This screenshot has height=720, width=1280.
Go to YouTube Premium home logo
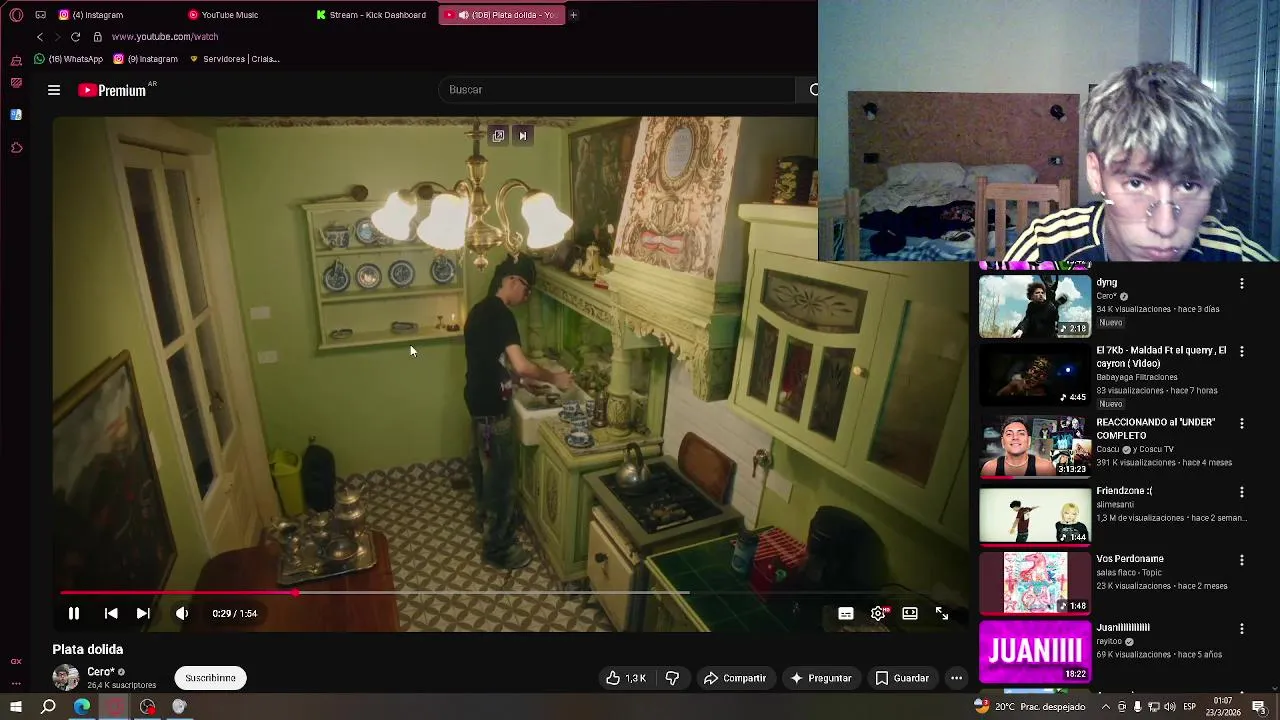click(112, 90)
